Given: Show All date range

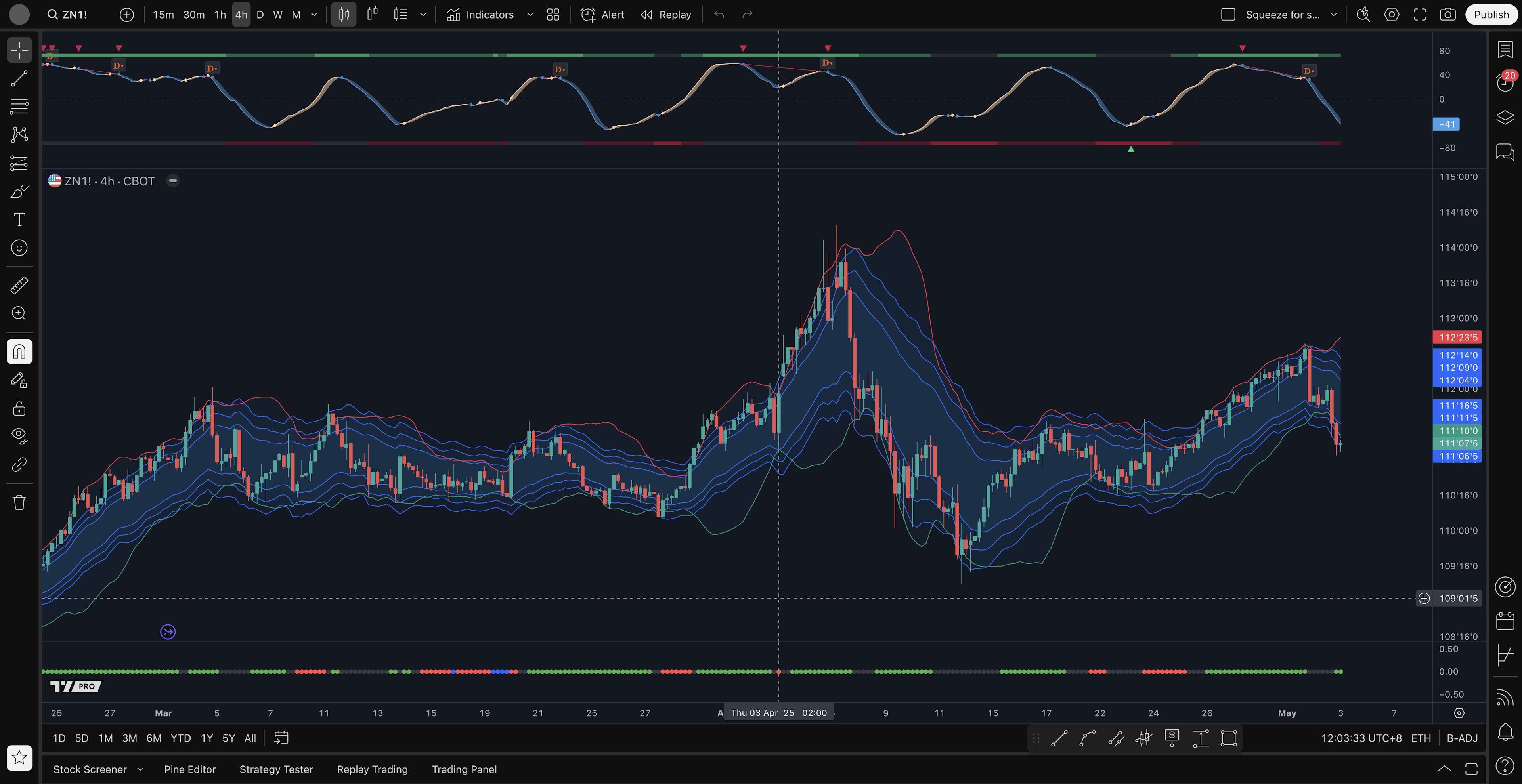Looking at the screenshot, I should point(250,738).
